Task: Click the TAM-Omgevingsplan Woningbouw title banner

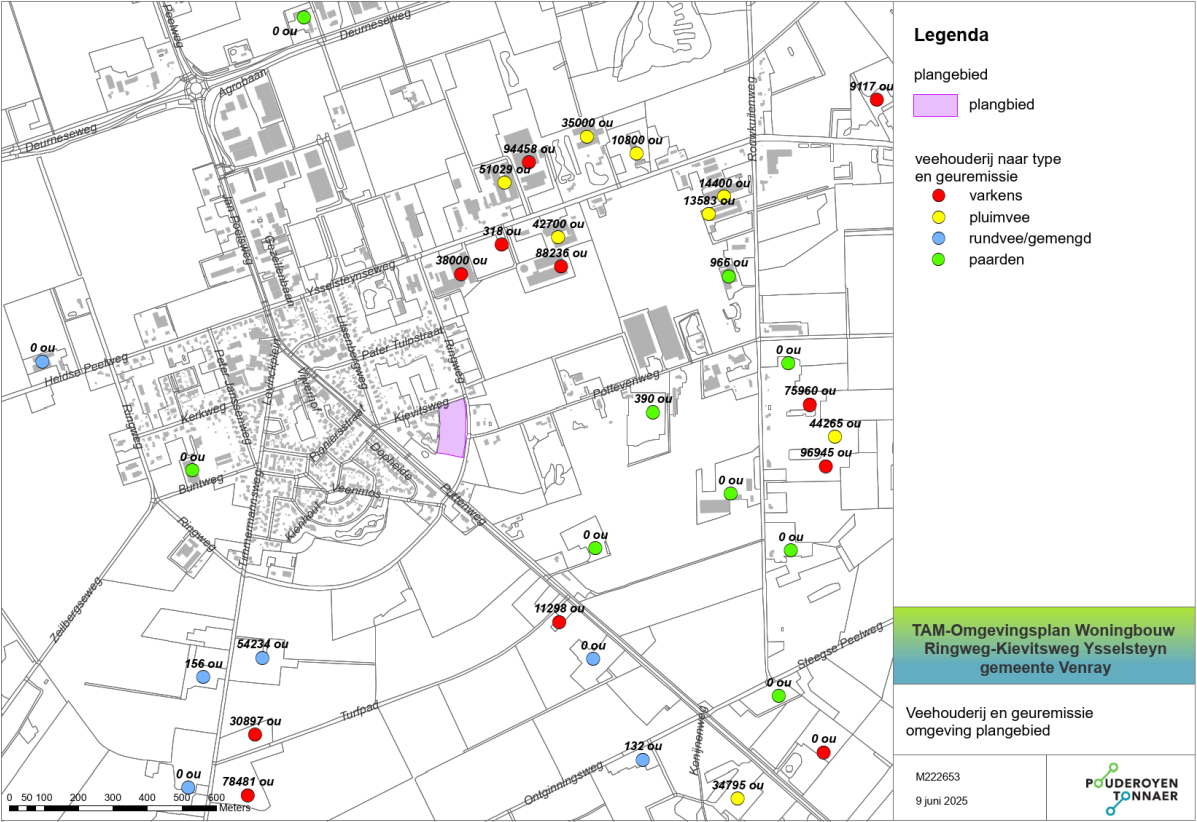Action: click(1044, 646)
